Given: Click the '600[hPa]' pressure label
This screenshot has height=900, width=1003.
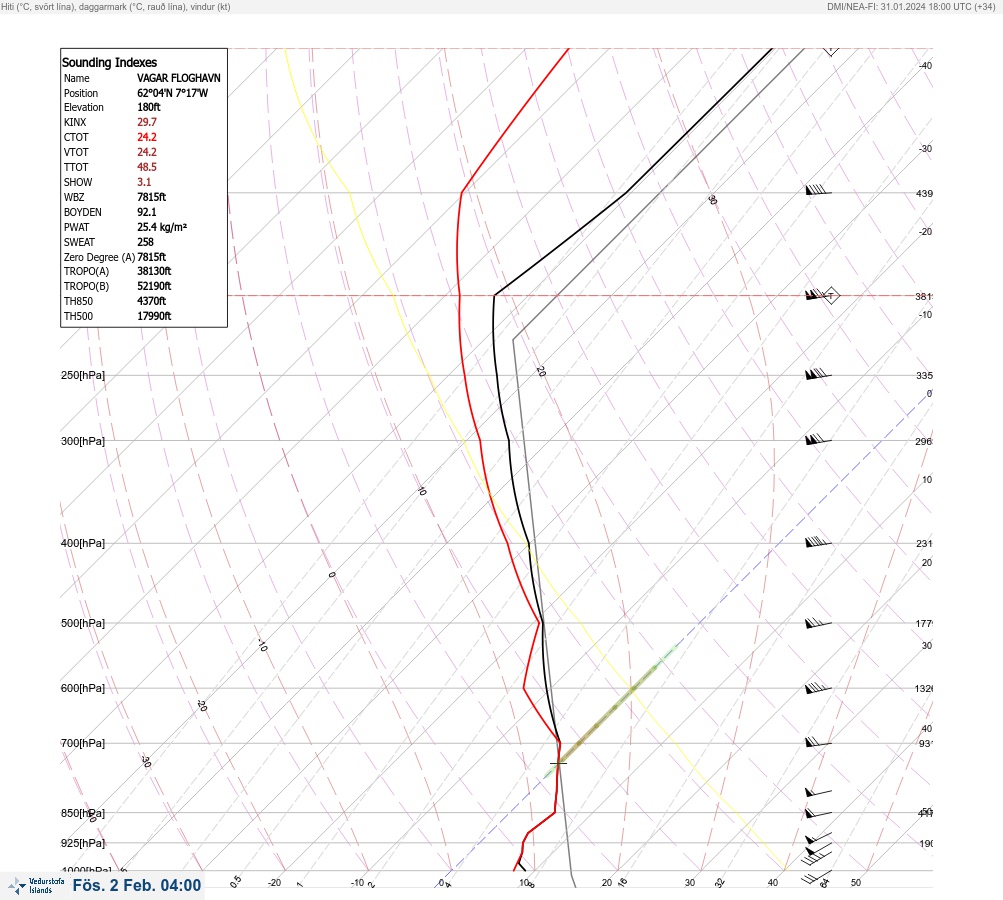Looking at the screenshot, I should (83, 688).
